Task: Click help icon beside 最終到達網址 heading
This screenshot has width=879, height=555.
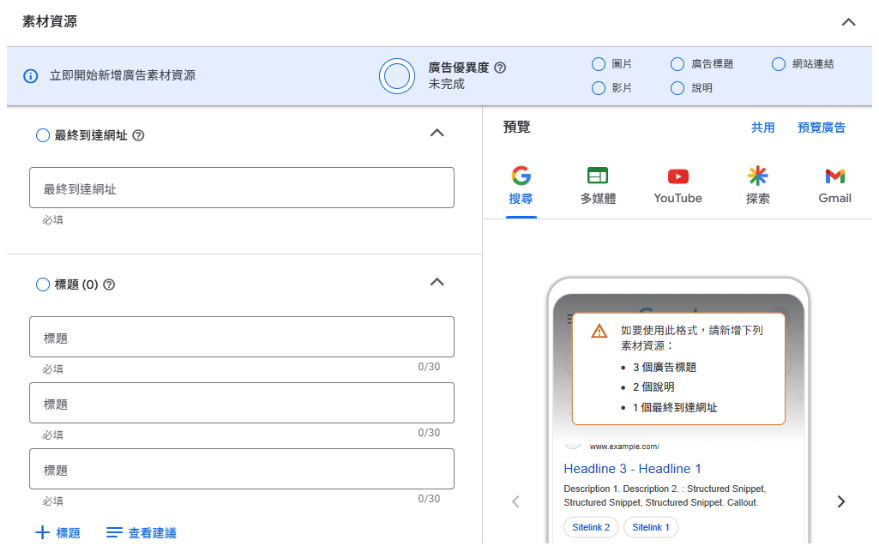Action: pos(138,135)
